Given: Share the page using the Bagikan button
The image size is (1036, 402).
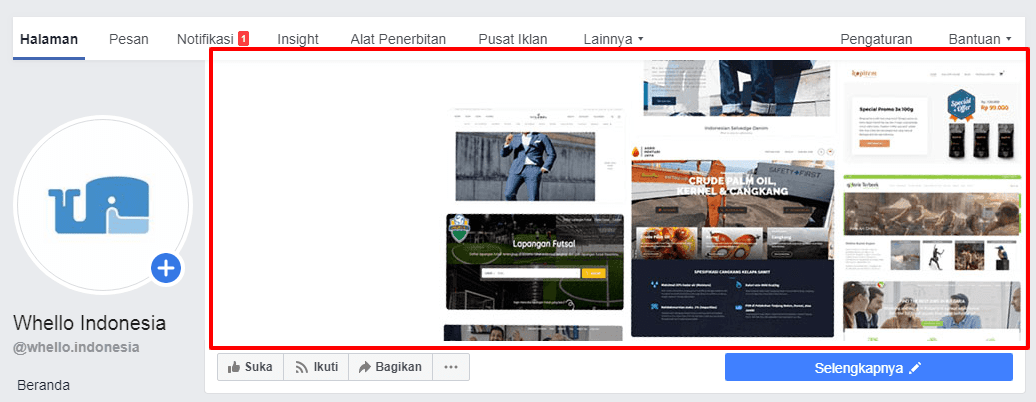Looking at the screenshot, I should pyautogui.click(x=390, y=367).
